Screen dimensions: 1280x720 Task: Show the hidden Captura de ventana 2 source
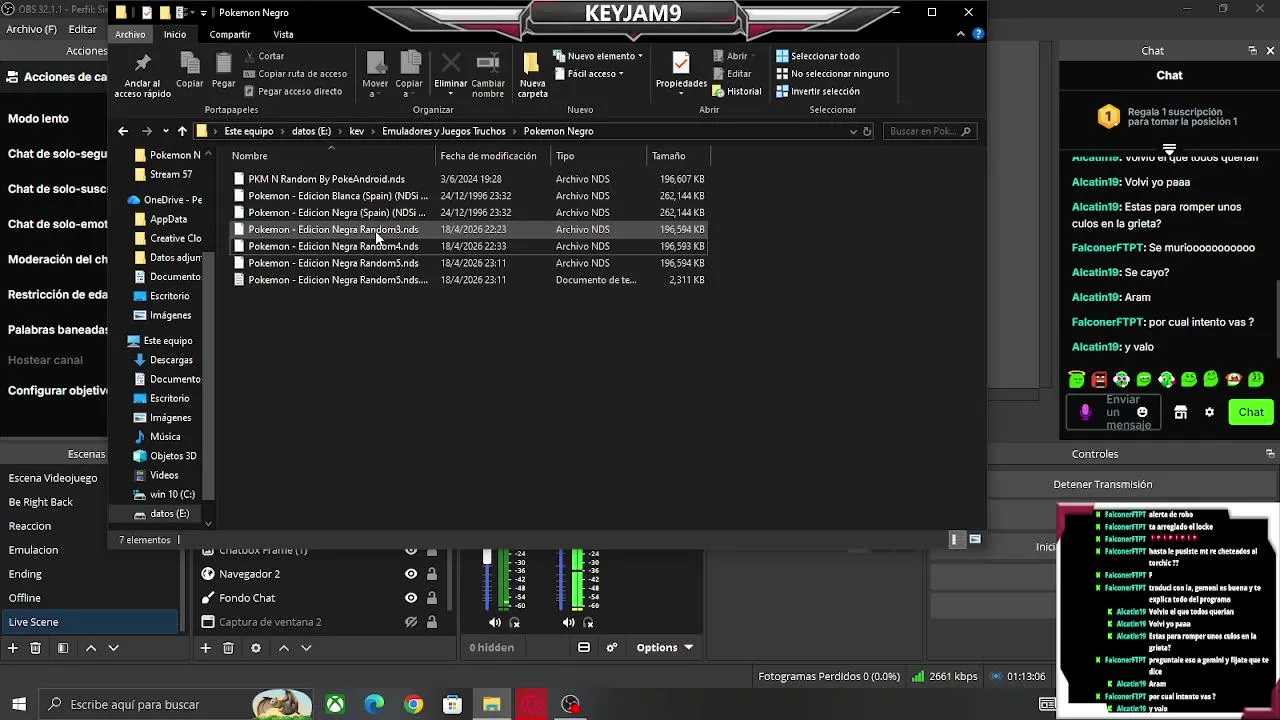pos(411,622)
